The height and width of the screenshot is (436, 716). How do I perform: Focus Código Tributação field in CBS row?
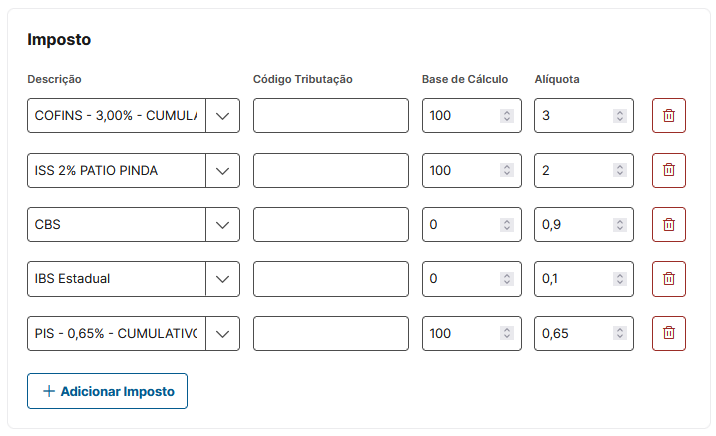pos(330,225)
